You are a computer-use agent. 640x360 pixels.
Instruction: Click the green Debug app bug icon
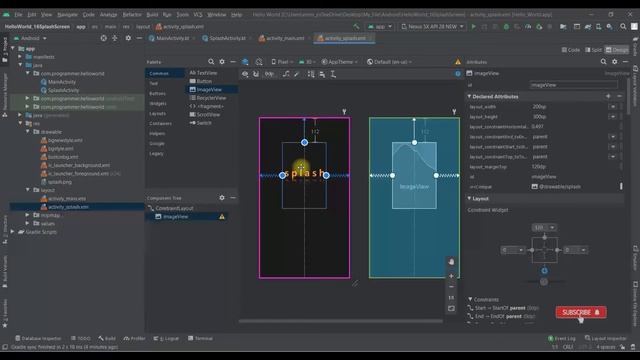[x=506, y=27]
